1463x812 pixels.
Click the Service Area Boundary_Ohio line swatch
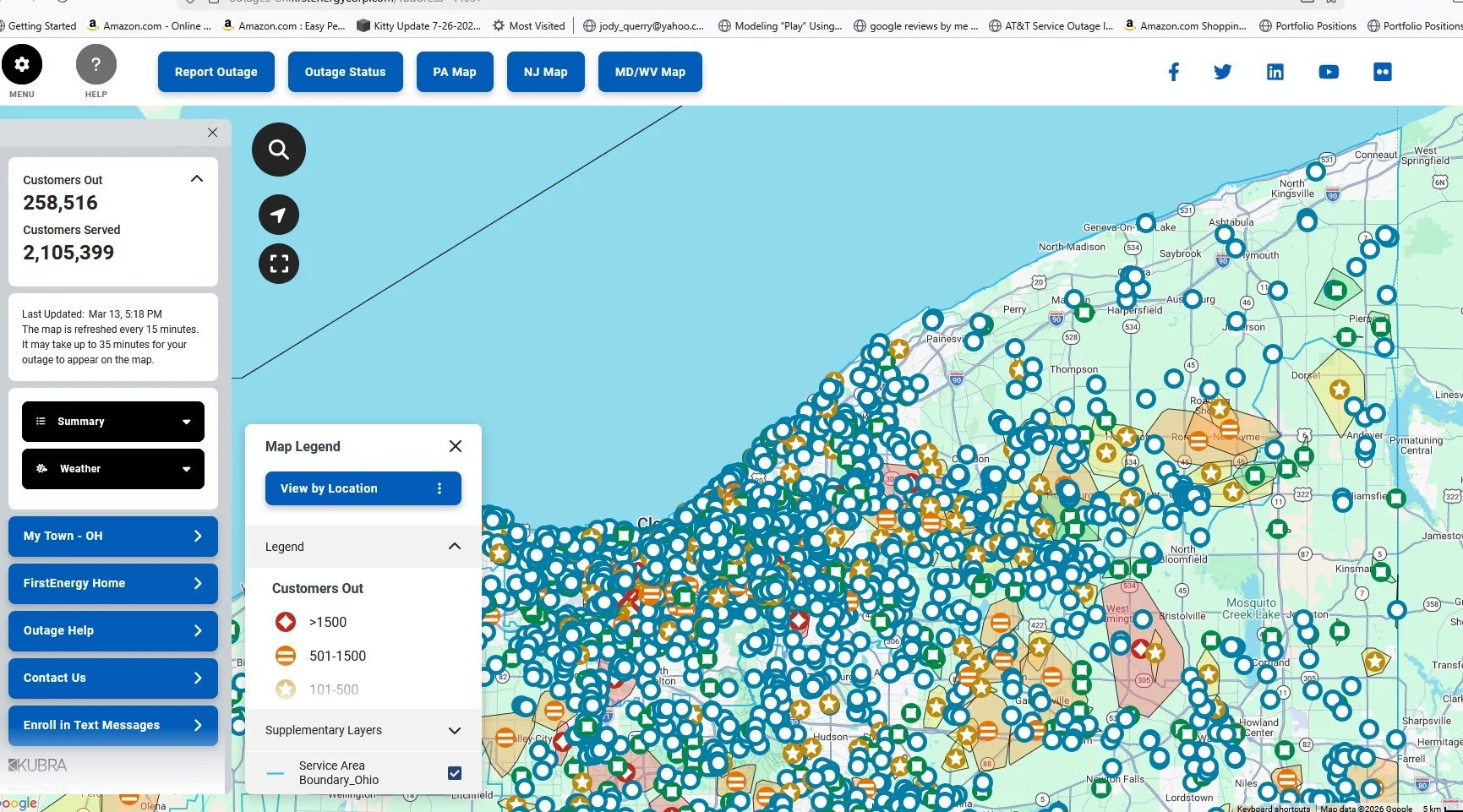coord(276,773)
